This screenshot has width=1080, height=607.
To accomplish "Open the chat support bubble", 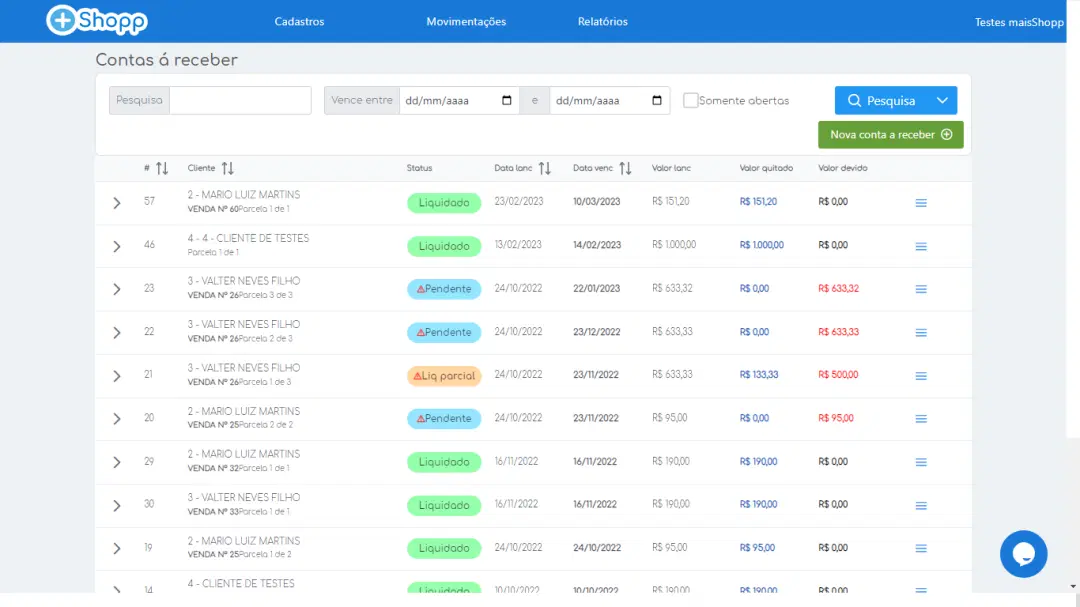I will pos(1023,553).
